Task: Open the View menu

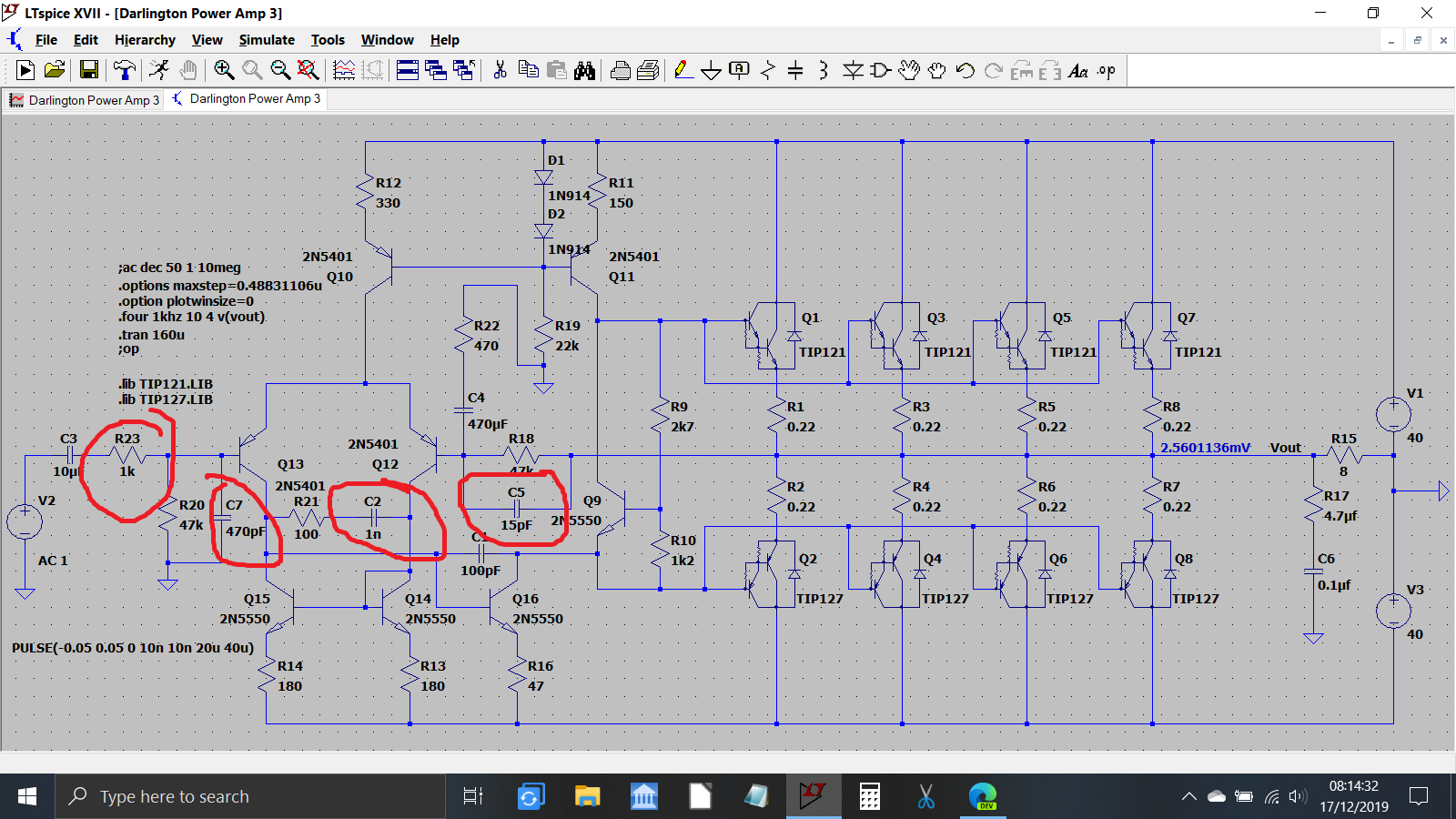Action: pos(207,40)
